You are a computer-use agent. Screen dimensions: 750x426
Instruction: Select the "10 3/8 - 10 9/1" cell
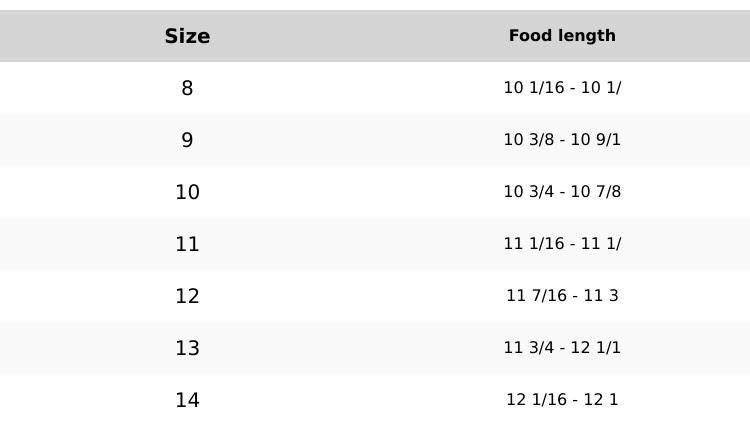pos(562,140)
